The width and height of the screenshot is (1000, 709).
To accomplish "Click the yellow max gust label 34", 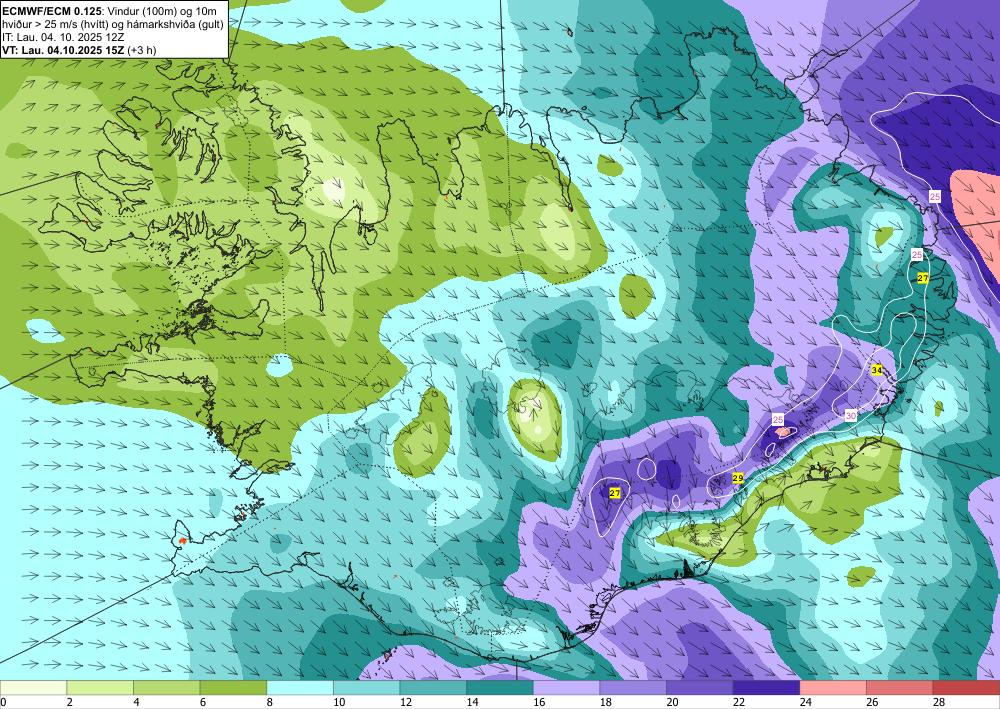I will pos(877,370).
